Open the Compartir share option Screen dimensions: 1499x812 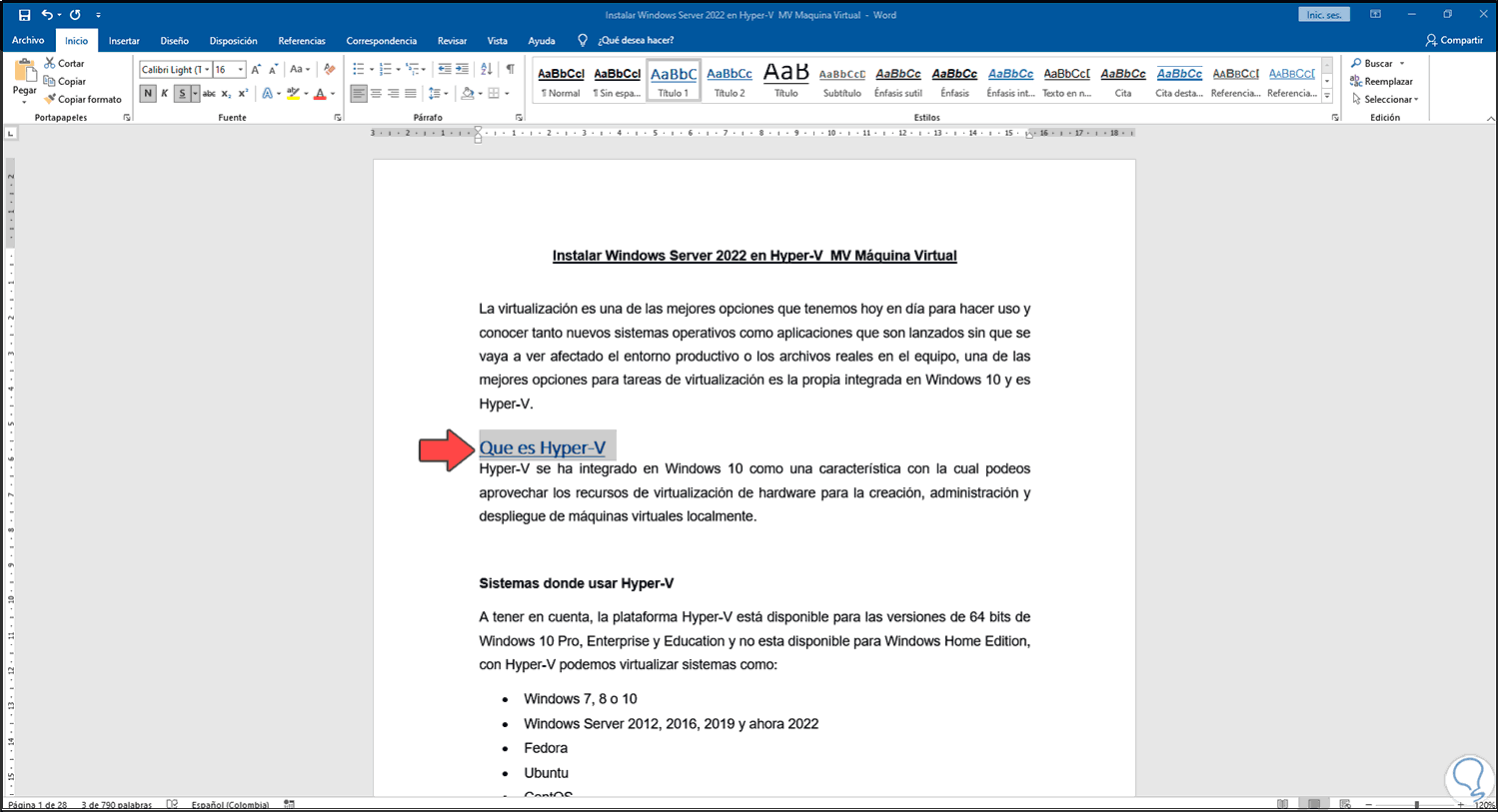[1454, 40]
